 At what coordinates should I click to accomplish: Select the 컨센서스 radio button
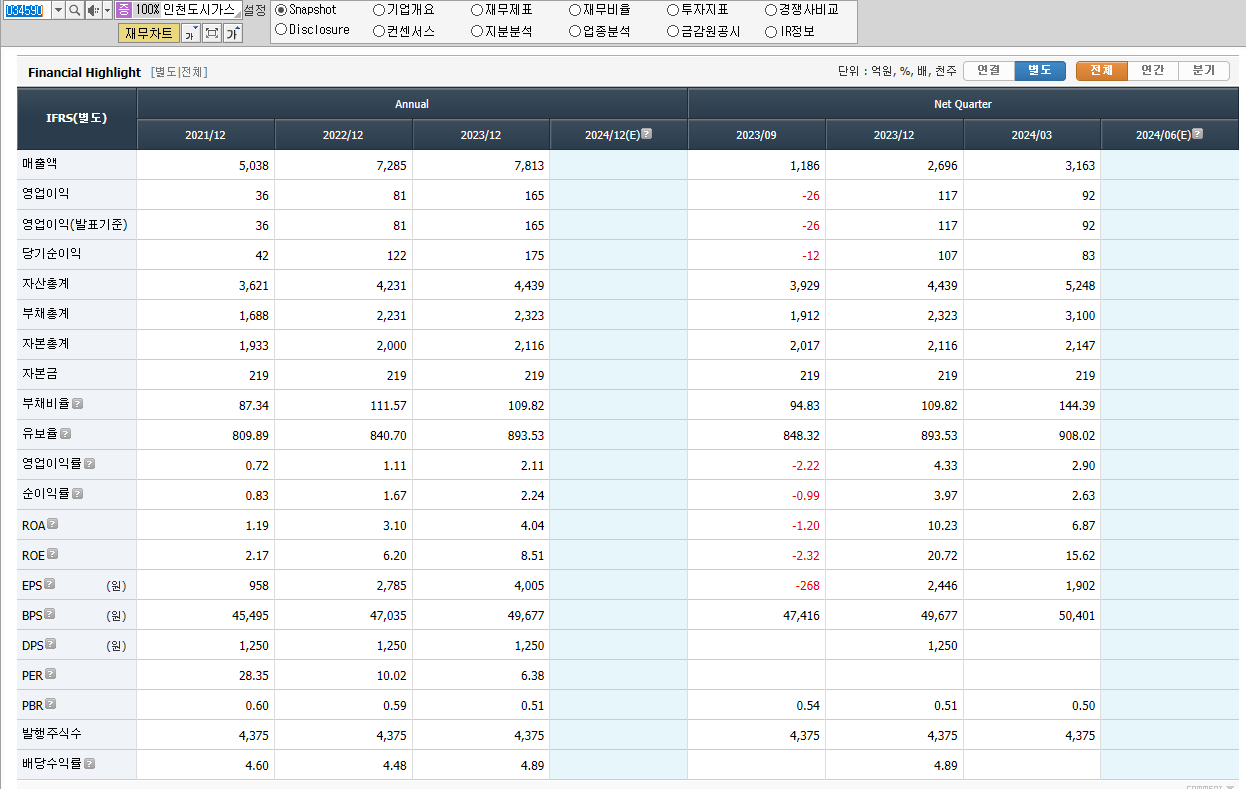tap(379, 31)
